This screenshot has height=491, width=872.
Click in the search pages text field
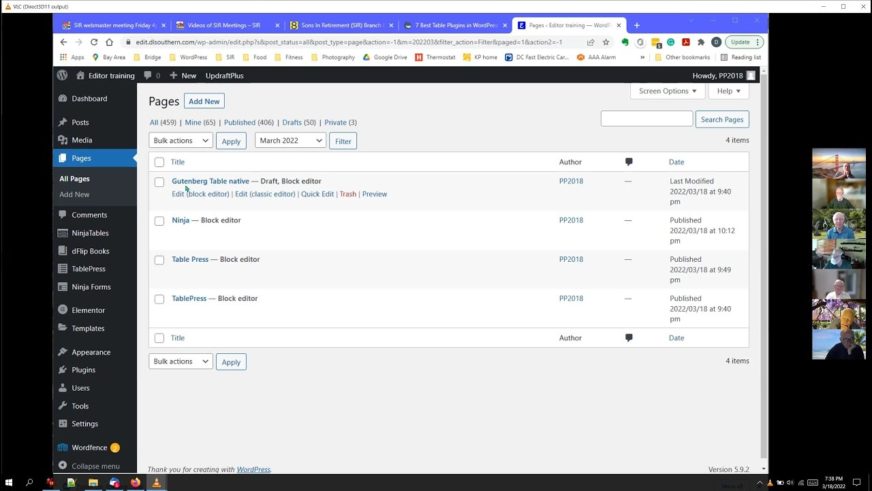coord(646,119)
